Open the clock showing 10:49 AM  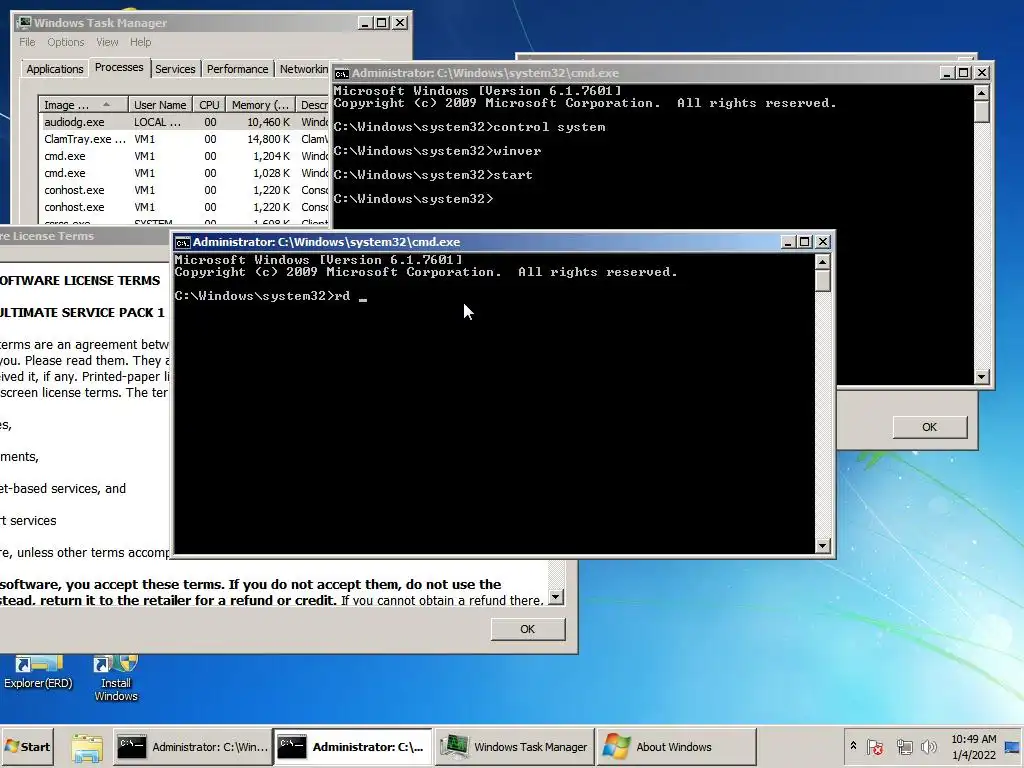[x=974, y=746]
